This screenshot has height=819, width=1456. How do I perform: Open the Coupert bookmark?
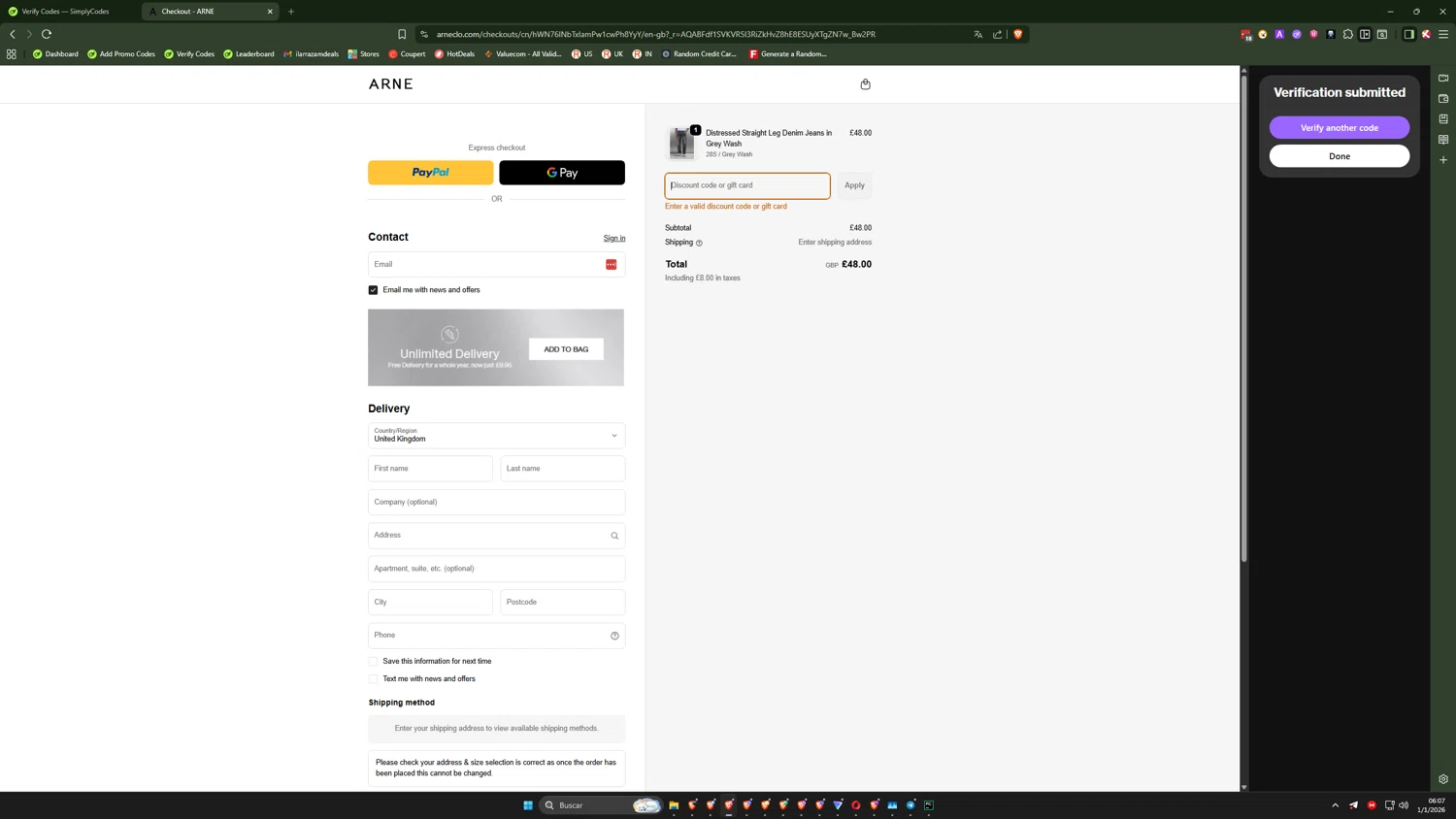[407, 54]
